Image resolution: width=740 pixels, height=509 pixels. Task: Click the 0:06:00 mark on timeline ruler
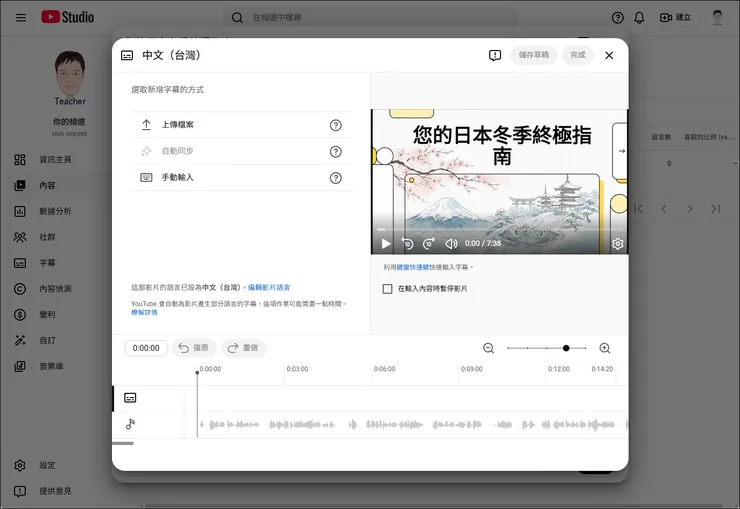pos(384,369)
